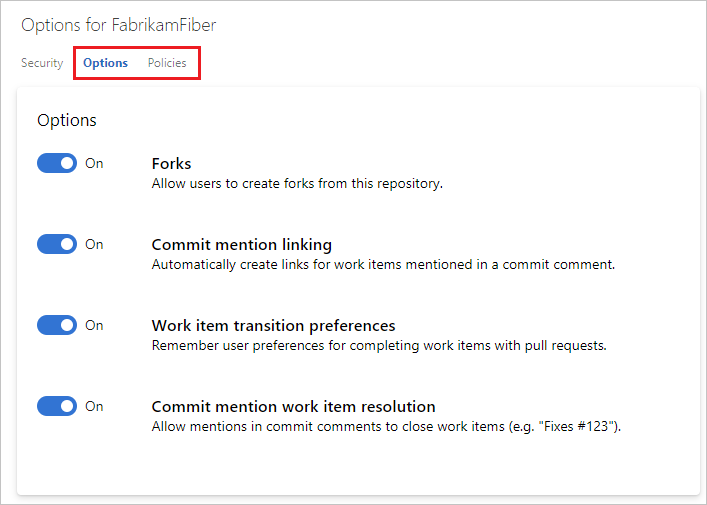The height and width of the screenshot is (505, 707).
Task: Open the Security tab
Action: coord(42,63)
